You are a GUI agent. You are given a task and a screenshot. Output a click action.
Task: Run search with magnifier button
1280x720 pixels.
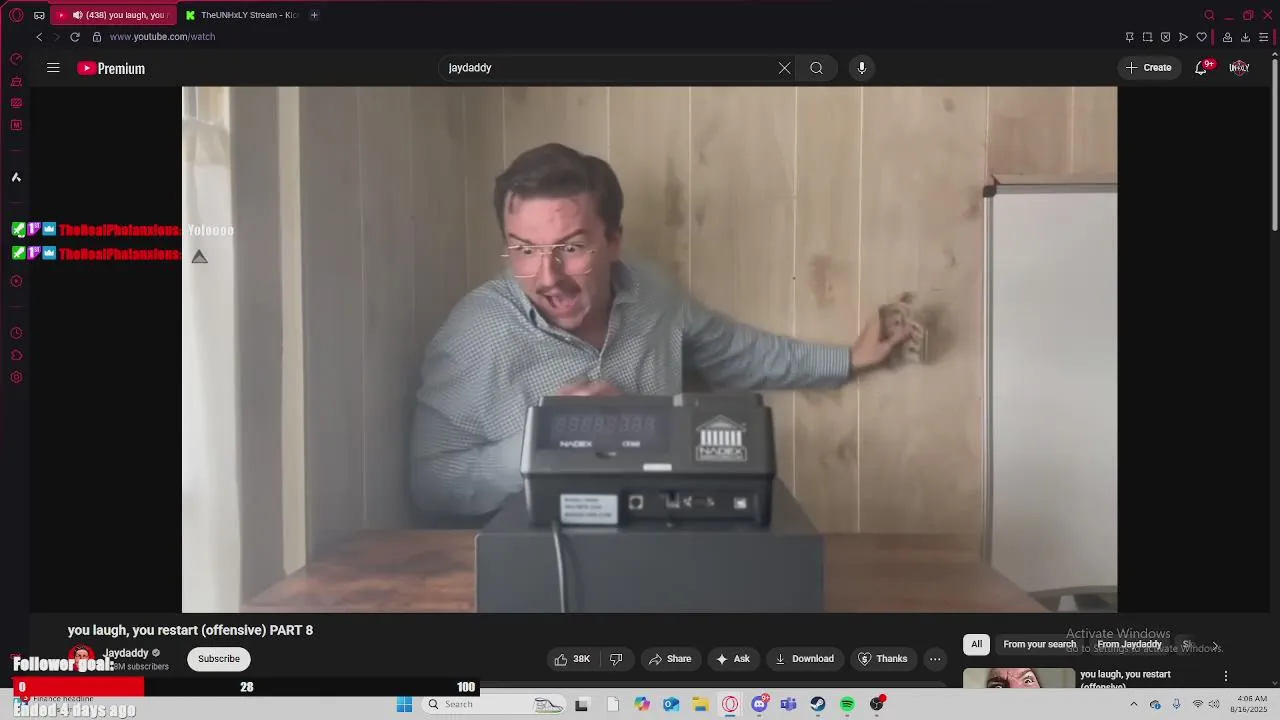pos(816,68)
